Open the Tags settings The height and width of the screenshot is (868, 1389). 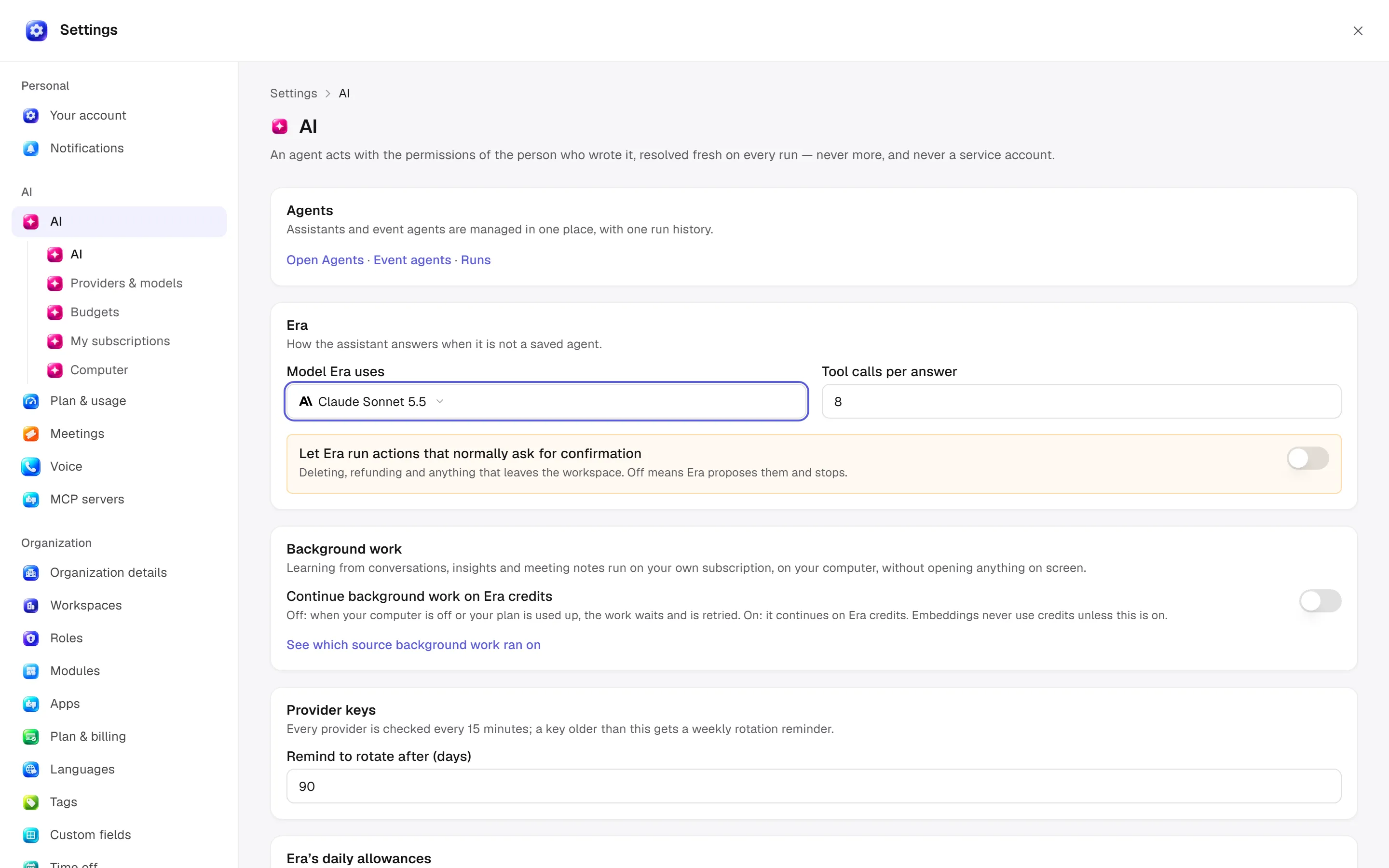pyautogui.click(x=119, y=802)
